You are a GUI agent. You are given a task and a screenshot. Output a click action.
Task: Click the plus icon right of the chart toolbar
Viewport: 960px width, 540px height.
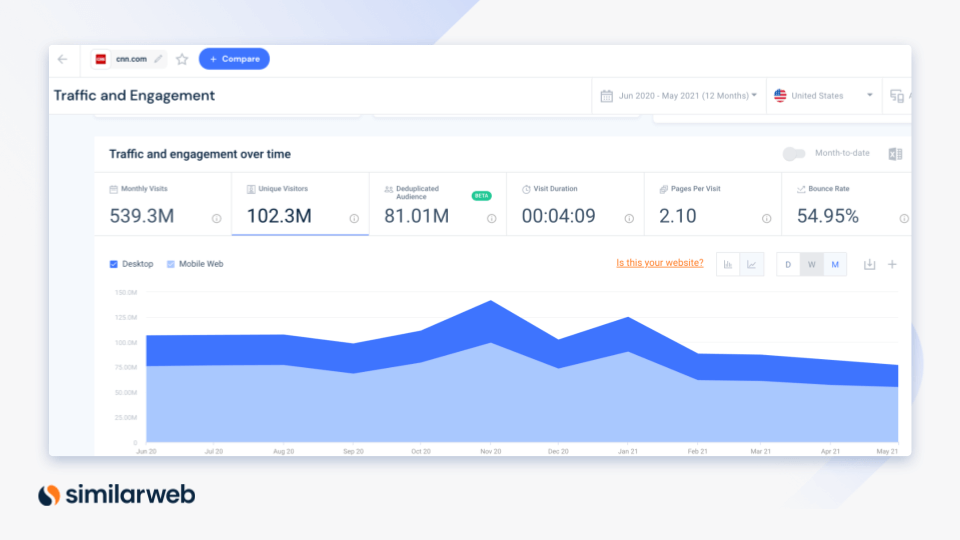892,264
